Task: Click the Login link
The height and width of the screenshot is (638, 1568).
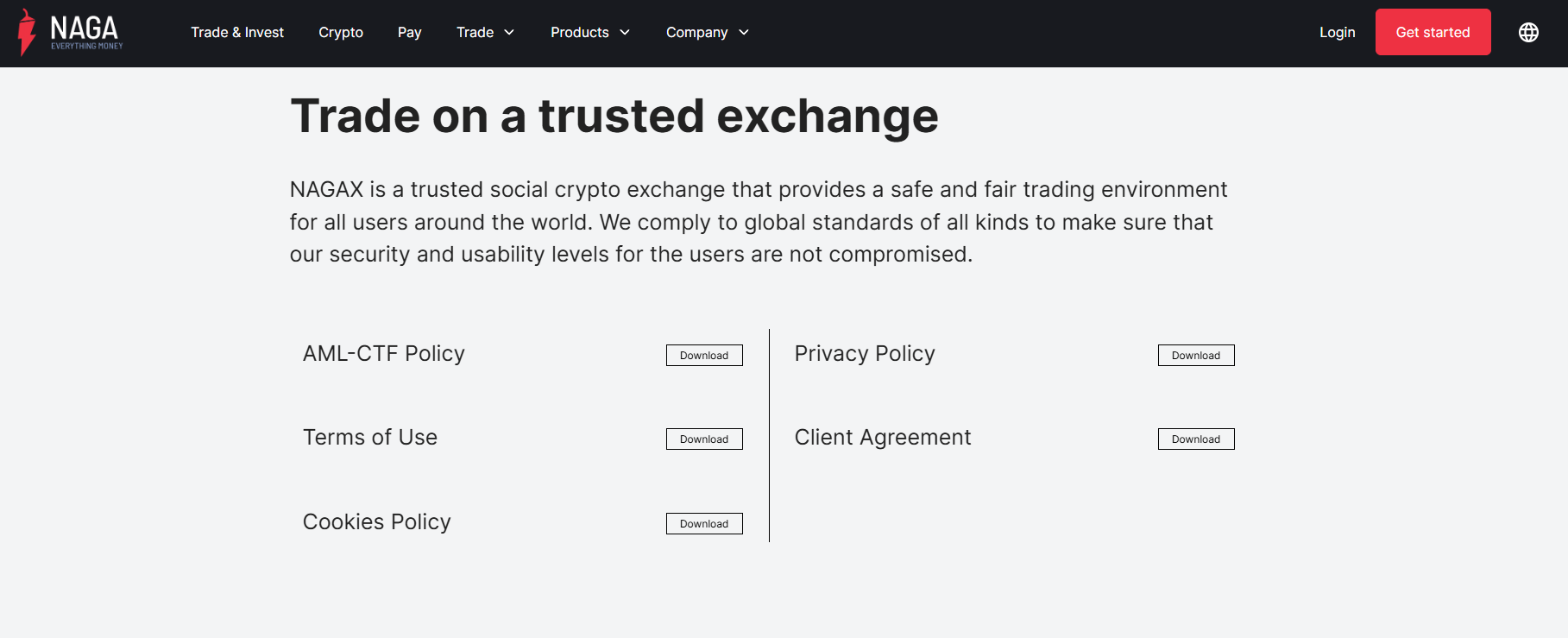Action: point(1337,32)
